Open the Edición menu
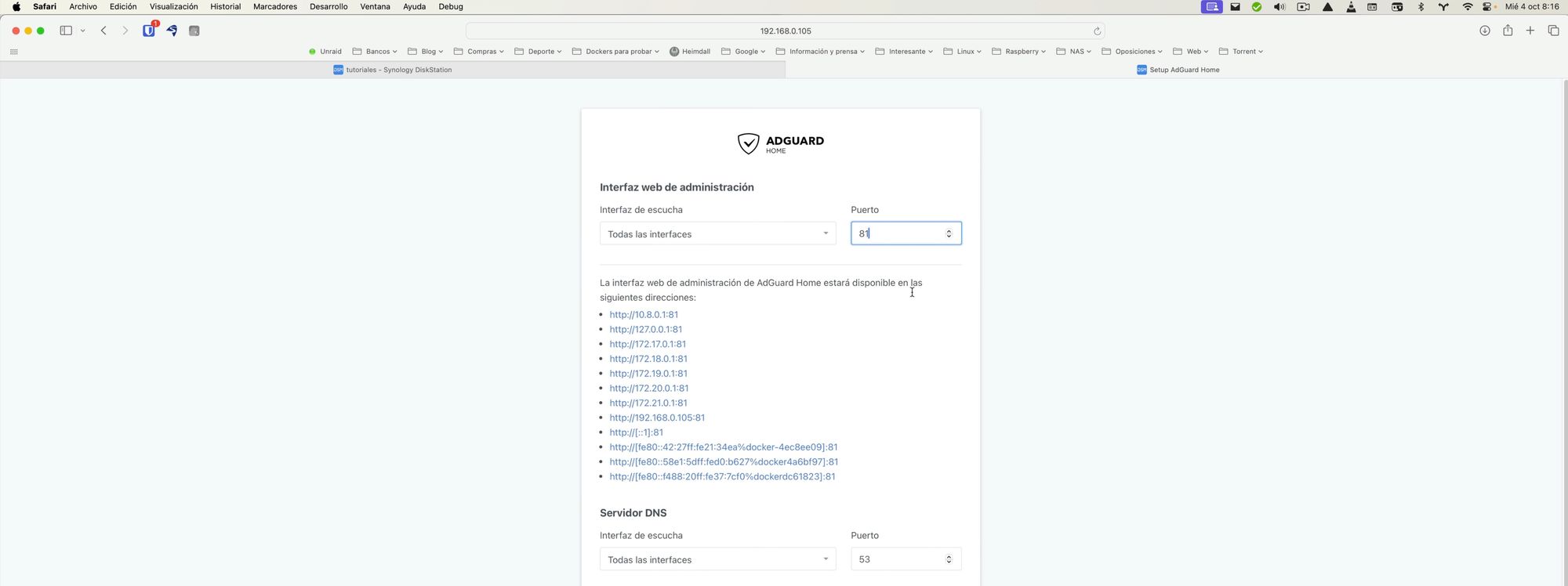 point(123,6)
